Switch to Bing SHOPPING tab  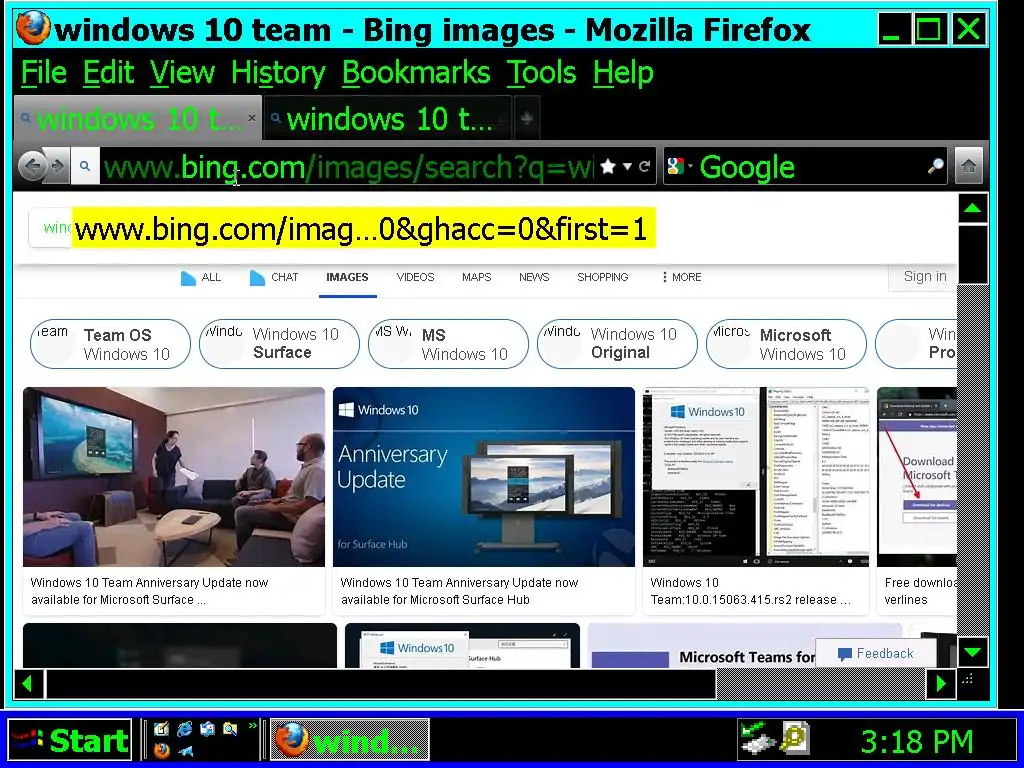click(x=603, y=277)
